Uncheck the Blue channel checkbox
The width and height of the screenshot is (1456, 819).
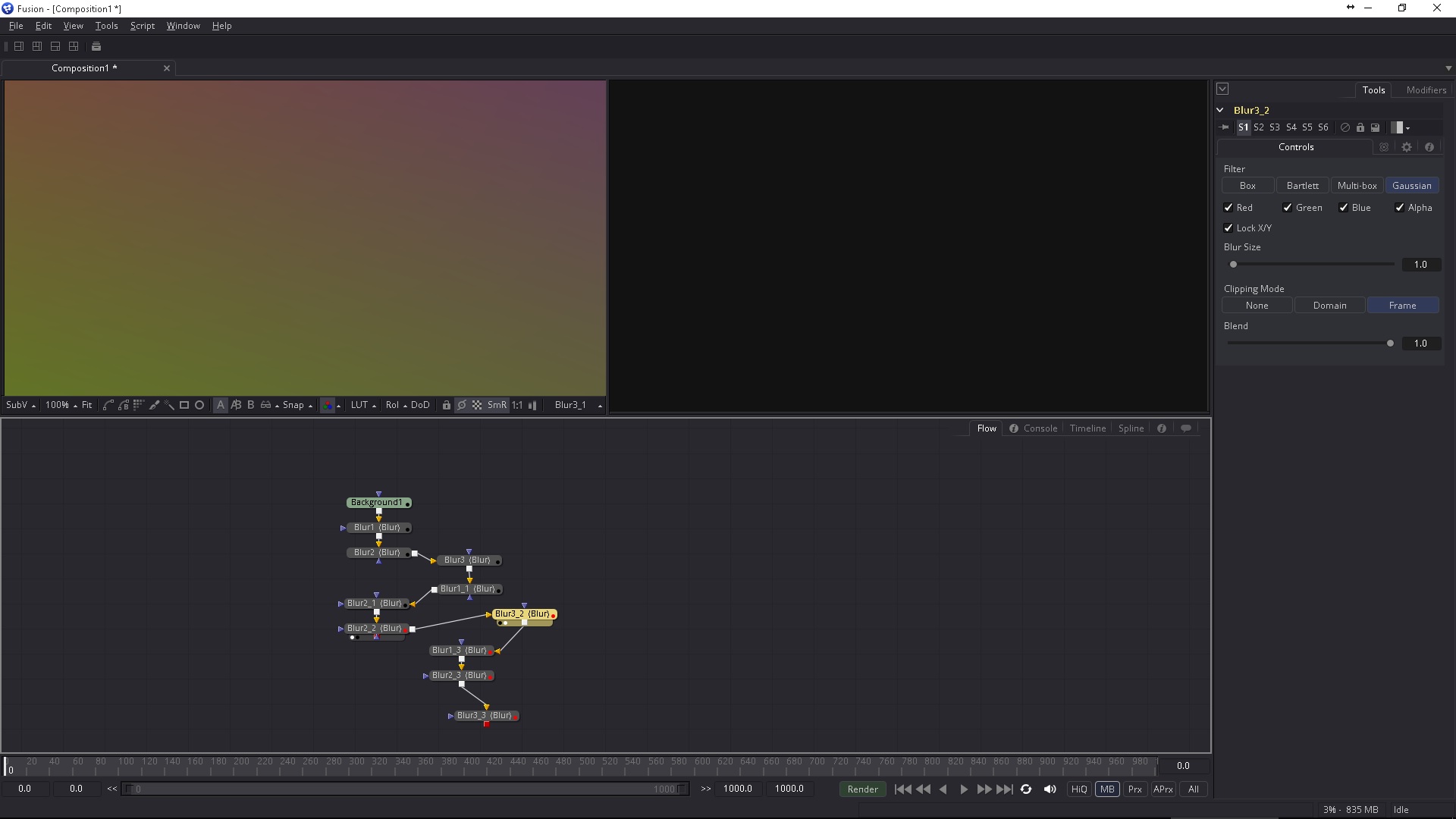coord(1344,208)
